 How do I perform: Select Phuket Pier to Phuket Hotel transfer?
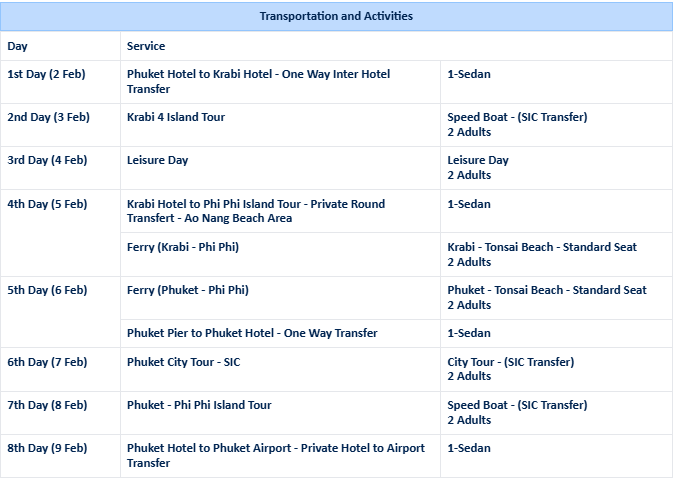252,333
